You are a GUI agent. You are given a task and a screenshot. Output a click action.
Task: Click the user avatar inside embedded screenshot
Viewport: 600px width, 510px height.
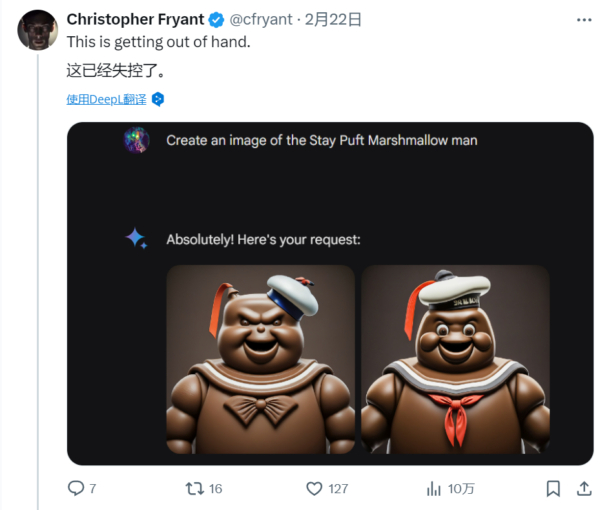(x=136, y=140)
